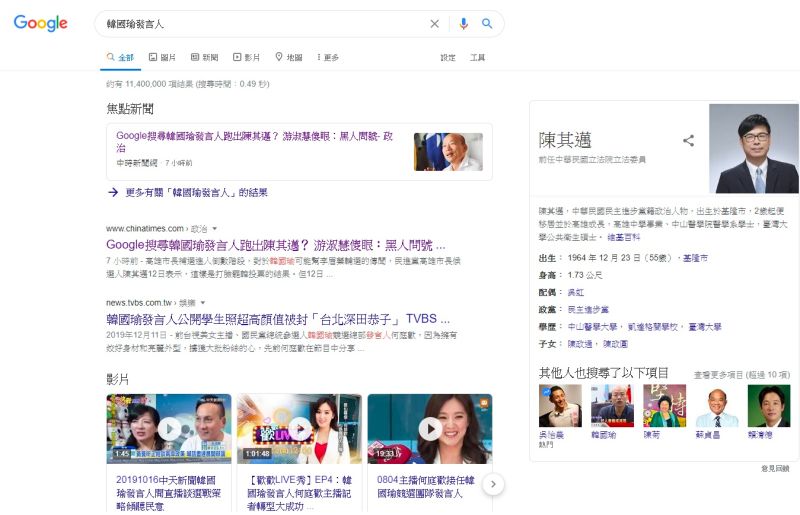
Task: Open the 陳政遠 child link
Action: coord(580,344)
